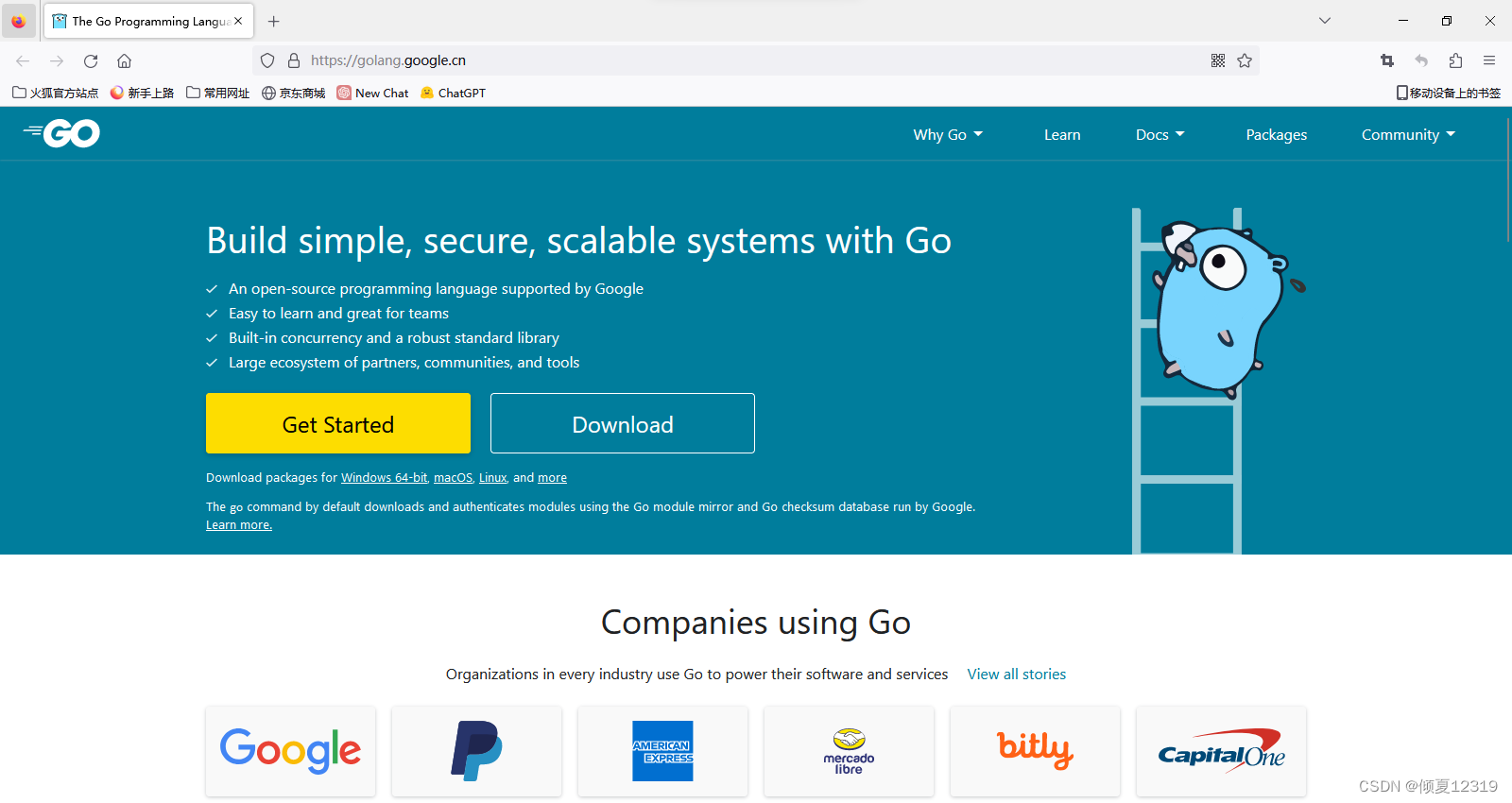Screen dimensions: 1512x803
Task: Go forward with the forward arrow
Action: click(x=57, y=60)
